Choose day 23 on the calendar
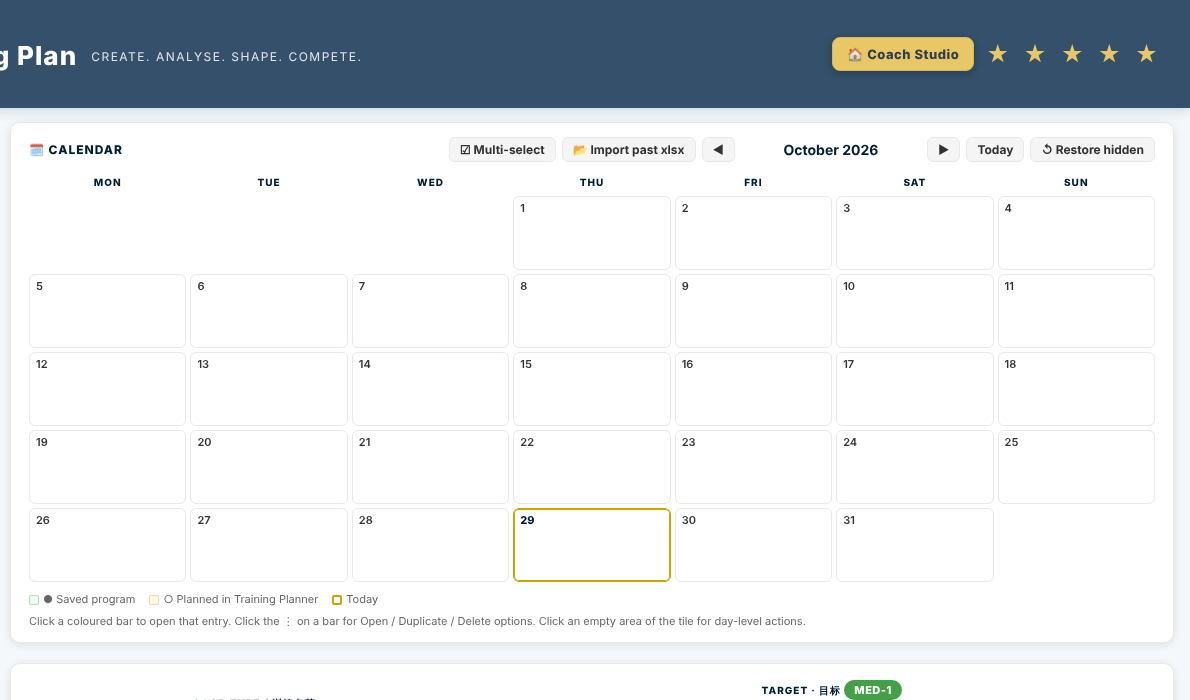Viewport: 1190px width, 700px height. coord(753,467)
